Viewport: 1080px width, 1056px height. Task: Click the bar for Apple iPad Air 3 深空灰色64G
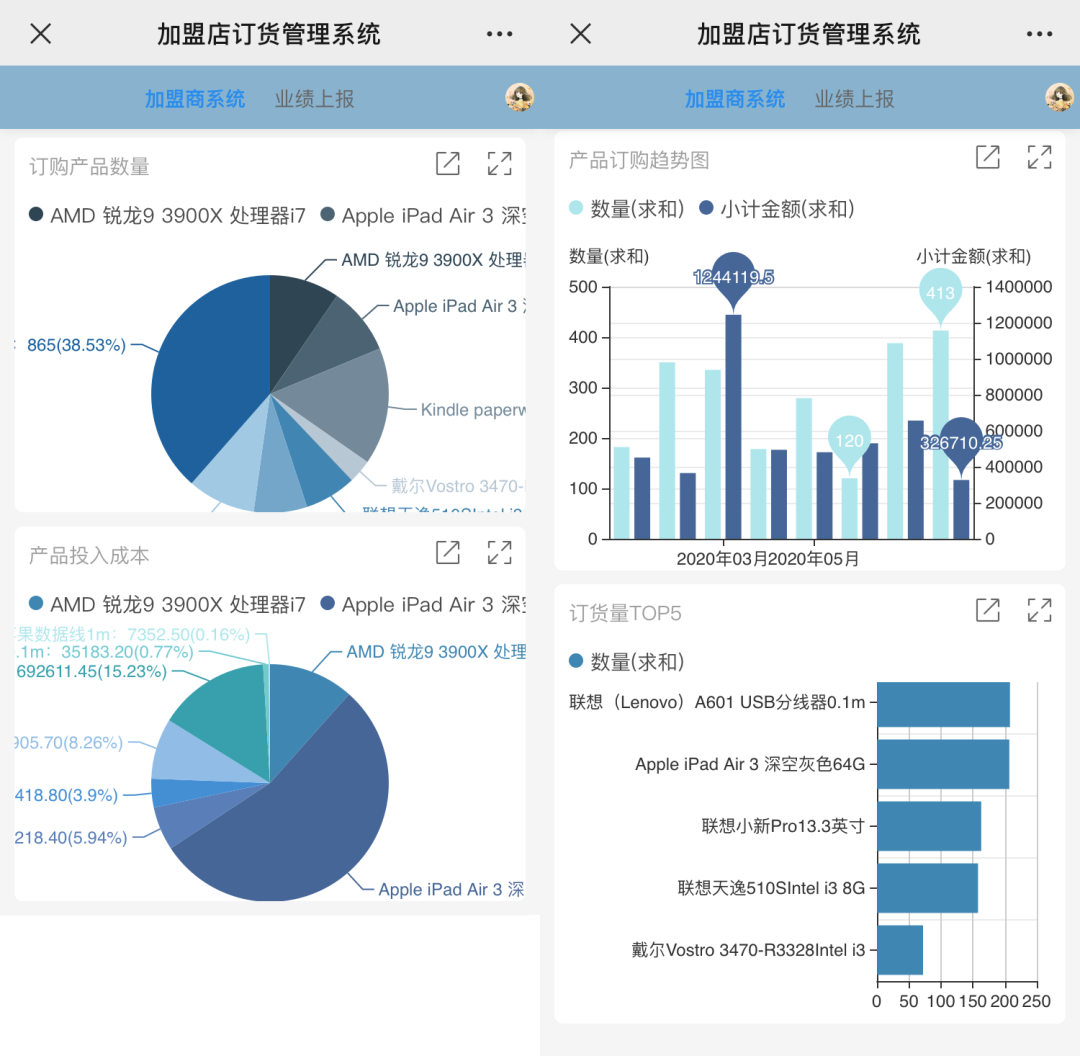[x=944, y=765]
